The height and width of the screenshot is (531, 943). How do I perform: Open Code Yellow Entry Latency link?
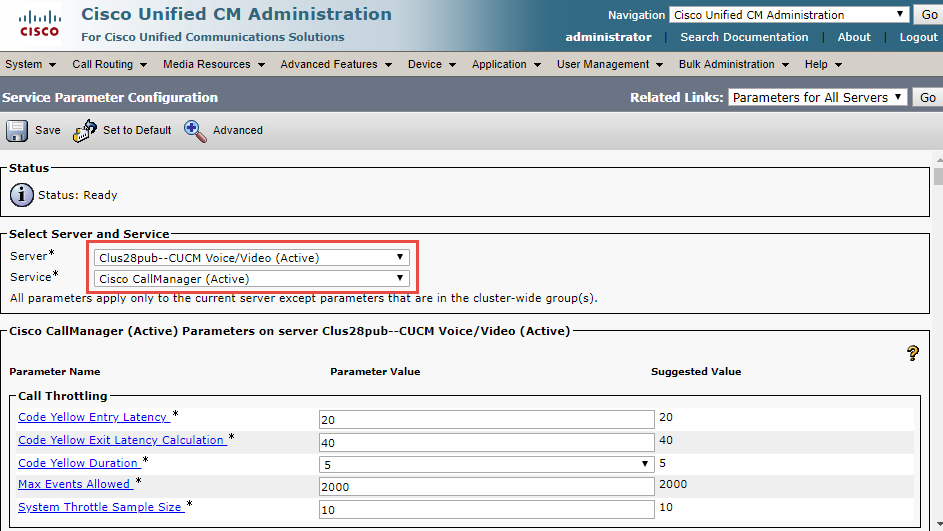[x=93, y=417]
